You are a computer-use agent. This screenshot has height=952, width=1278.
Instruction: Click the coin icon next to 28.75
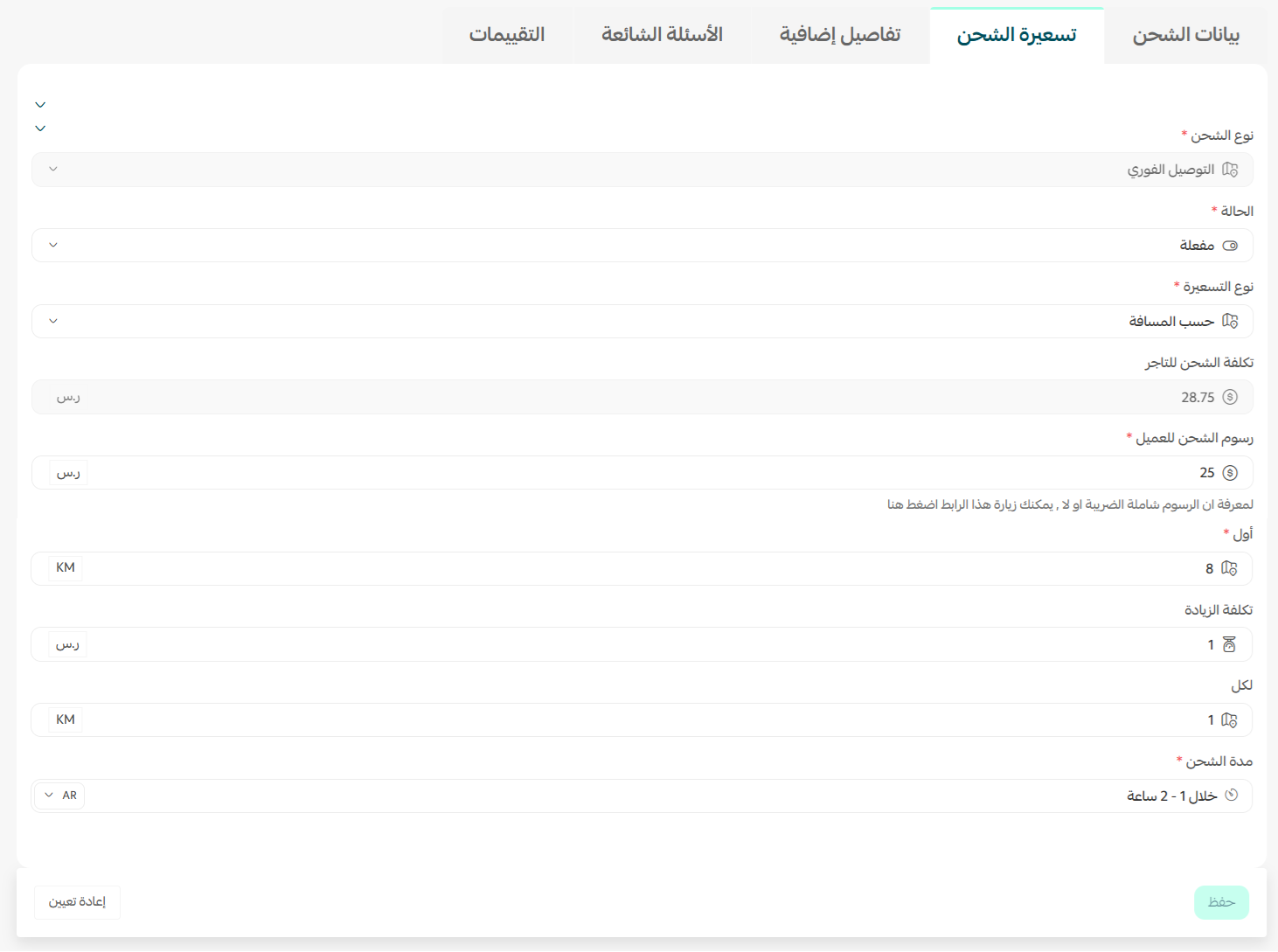(x=1230, y=397)
